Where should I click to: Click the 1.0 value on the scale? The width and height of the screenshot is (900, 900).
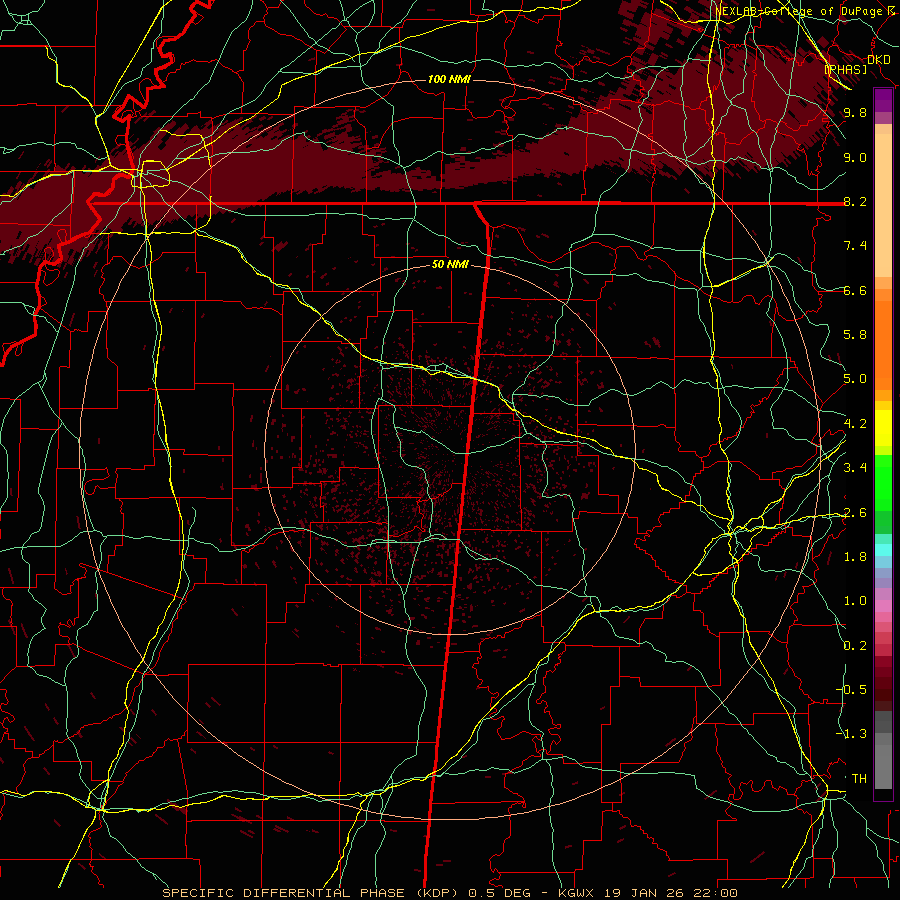click(855, 601)
